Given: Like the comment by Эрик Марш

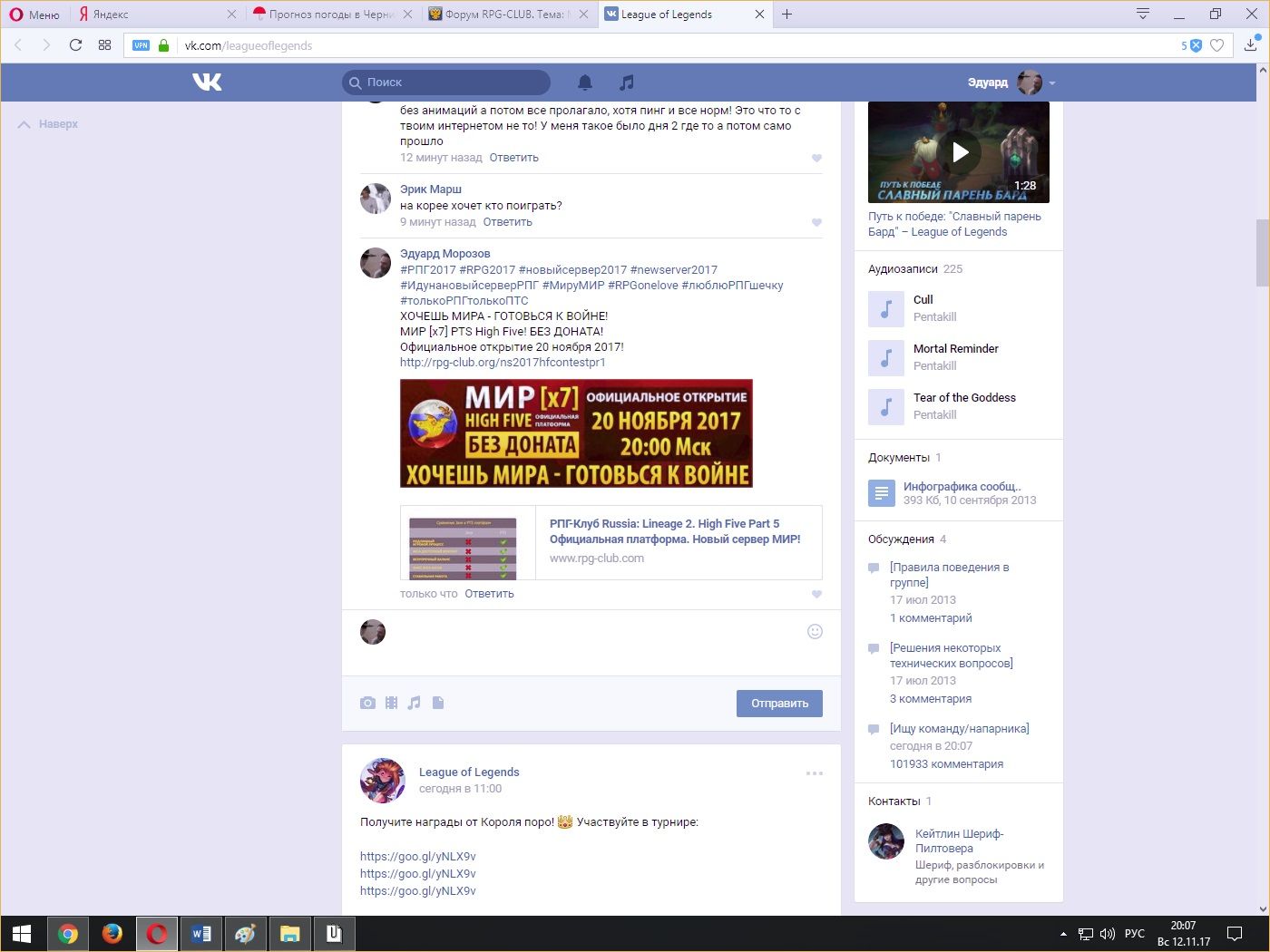Looking at the screenshot, I should tap(816, 222).
